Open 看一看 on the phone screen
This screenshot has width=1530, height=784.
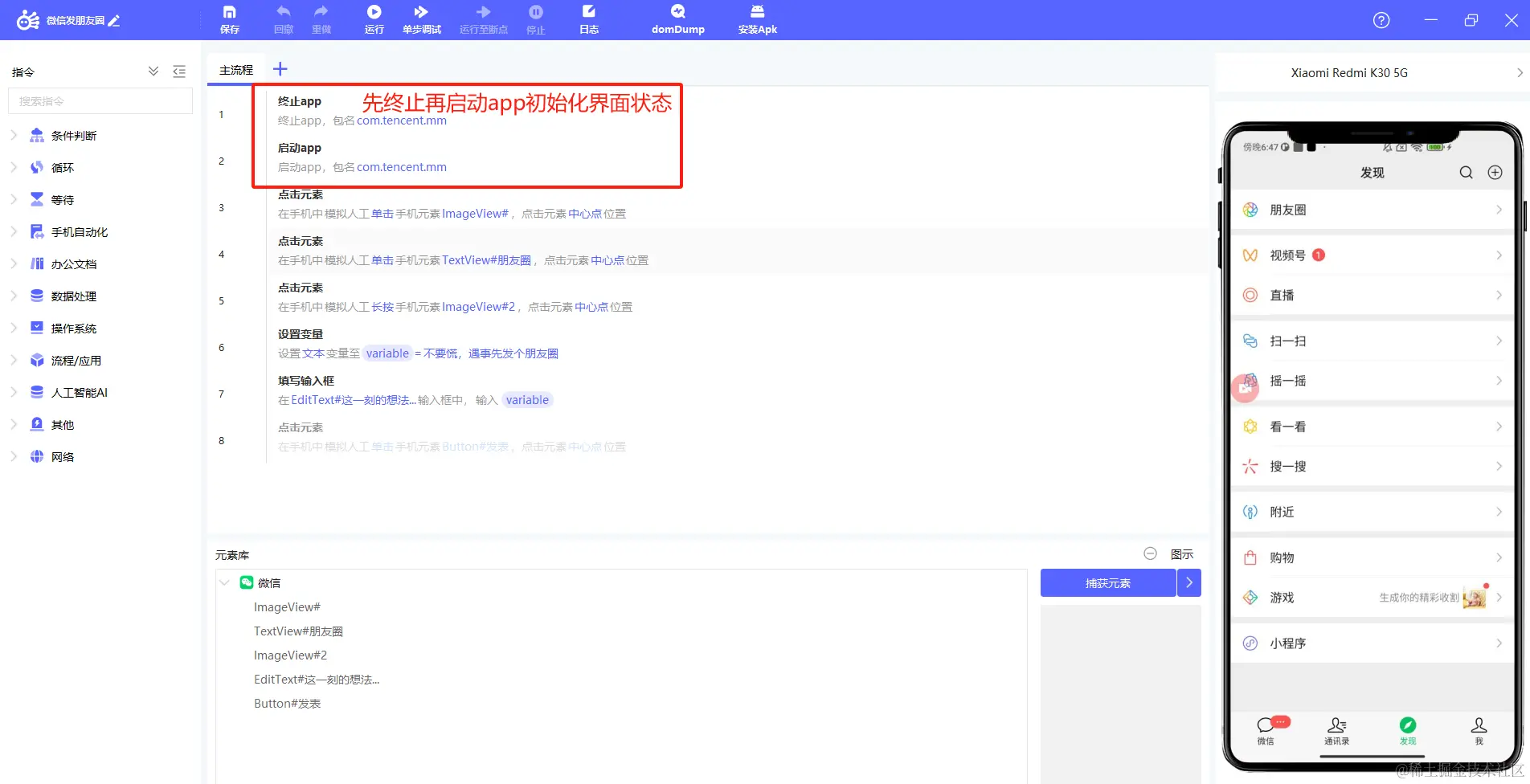[1372, 427]
